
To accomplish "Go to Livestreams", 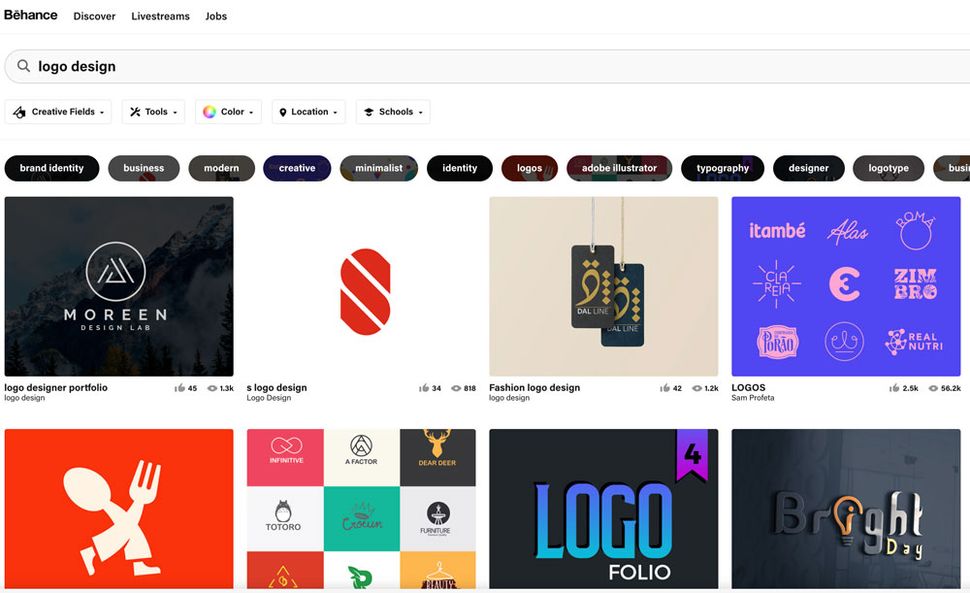I will (160, 16).
